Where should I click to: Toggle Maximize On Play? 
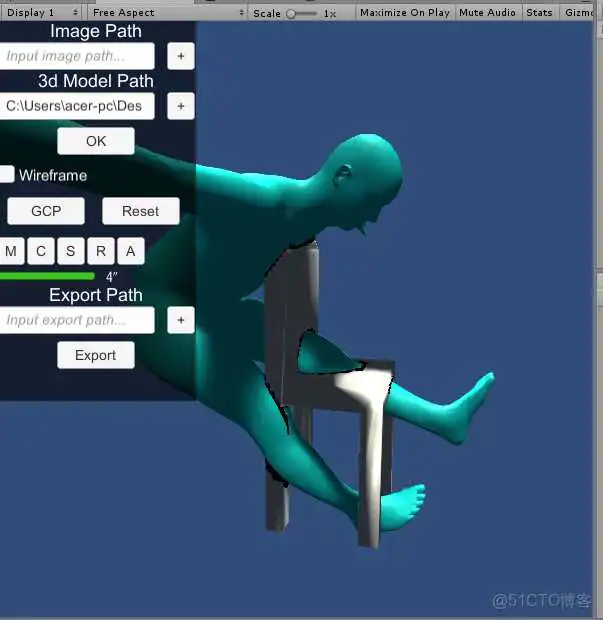[405, 12]
